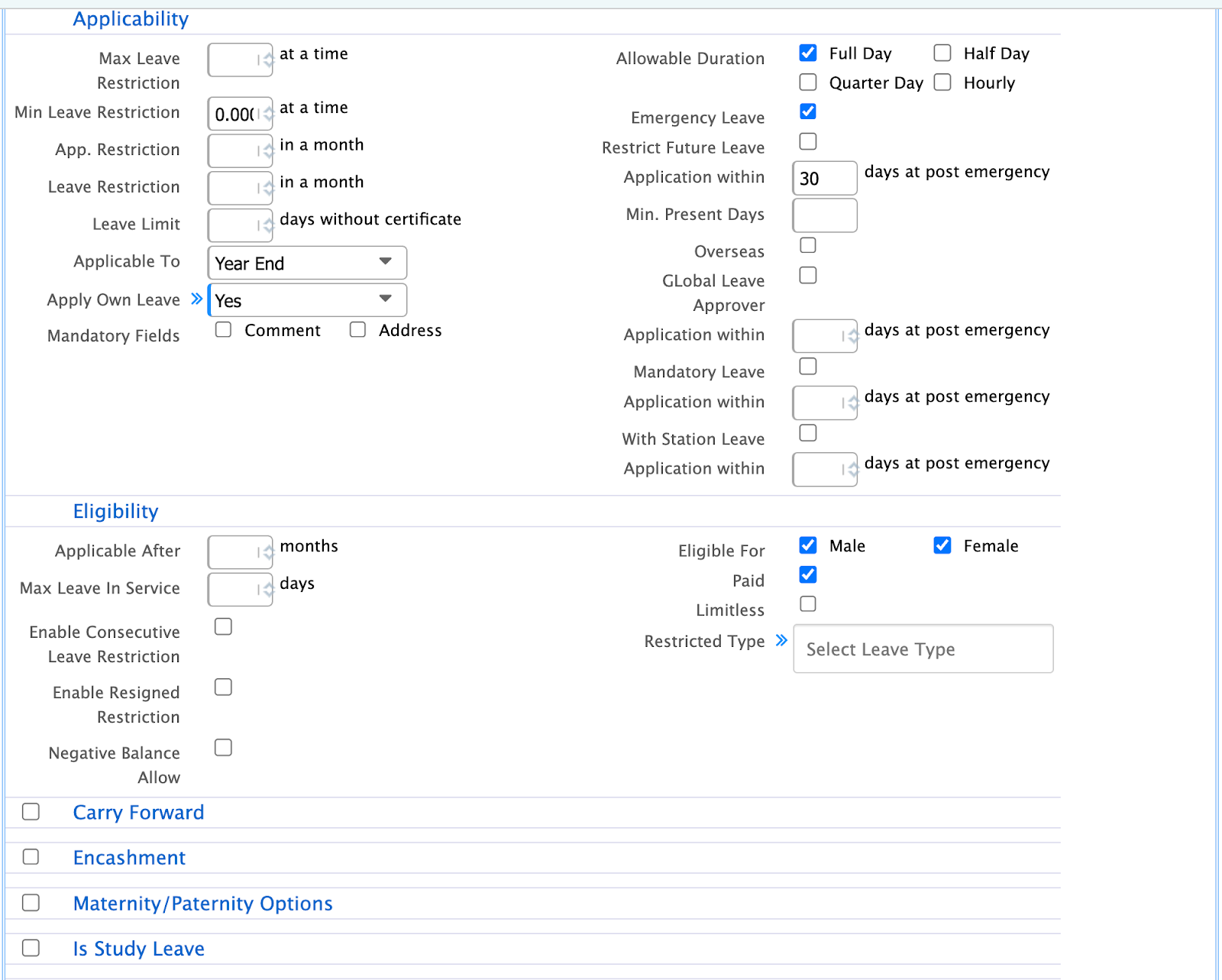Click the chevron icon beside Apply Own Leave
The width and height of the screenshot is (1222, 980).
[198, 299]
